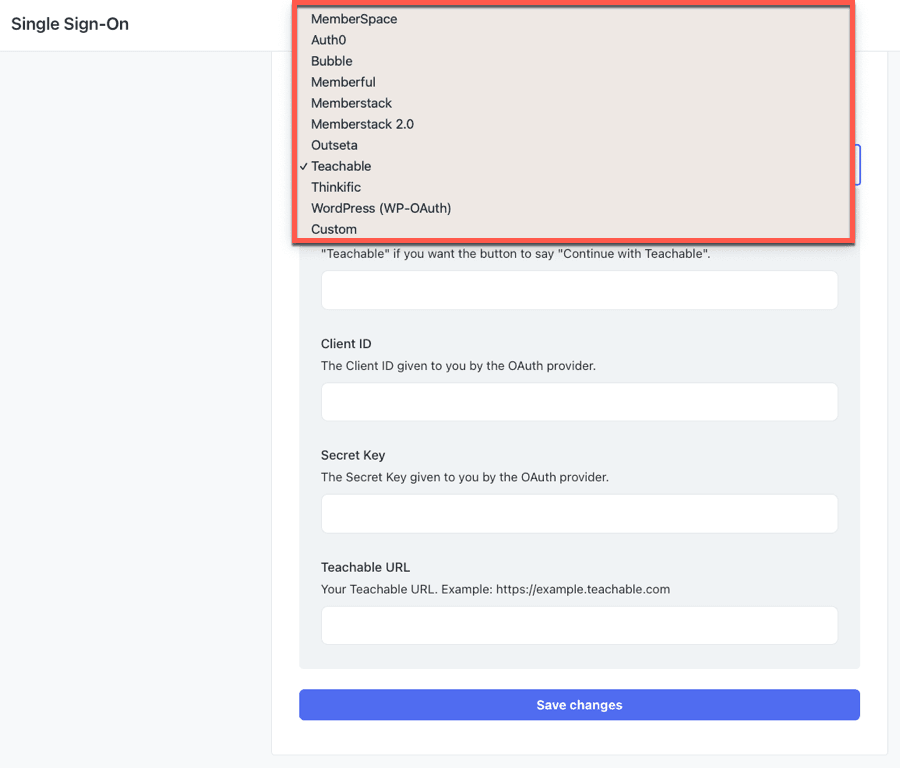Focus the button label text field

click(x=579, y=290)
